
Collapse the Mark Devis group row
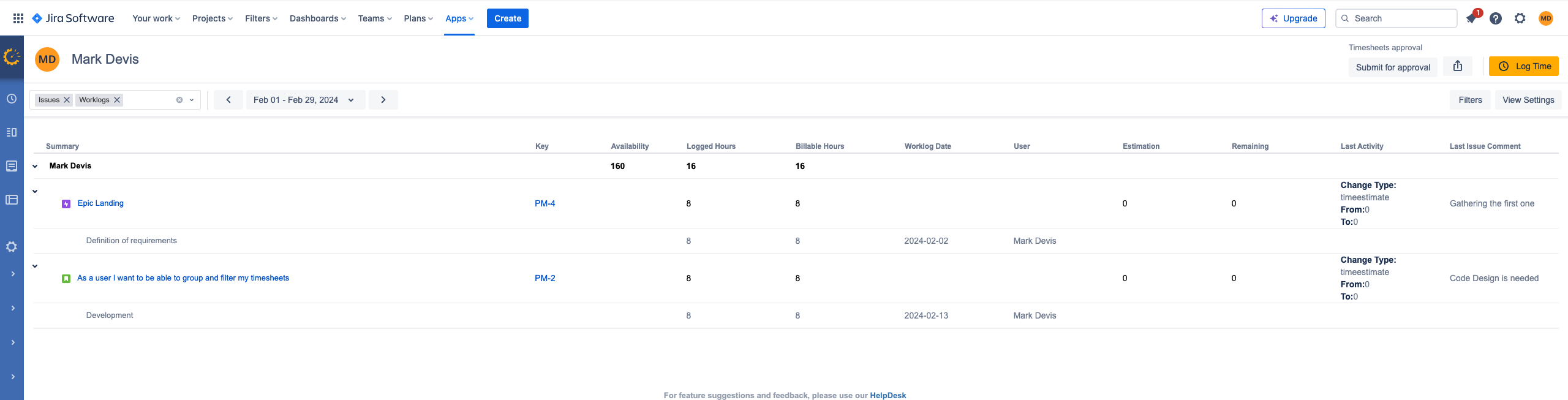pos(35,165)
